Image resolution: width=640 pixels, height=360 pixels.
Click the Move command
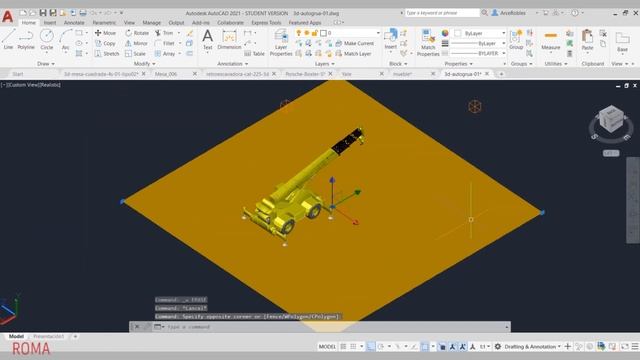tap(105, 33)
